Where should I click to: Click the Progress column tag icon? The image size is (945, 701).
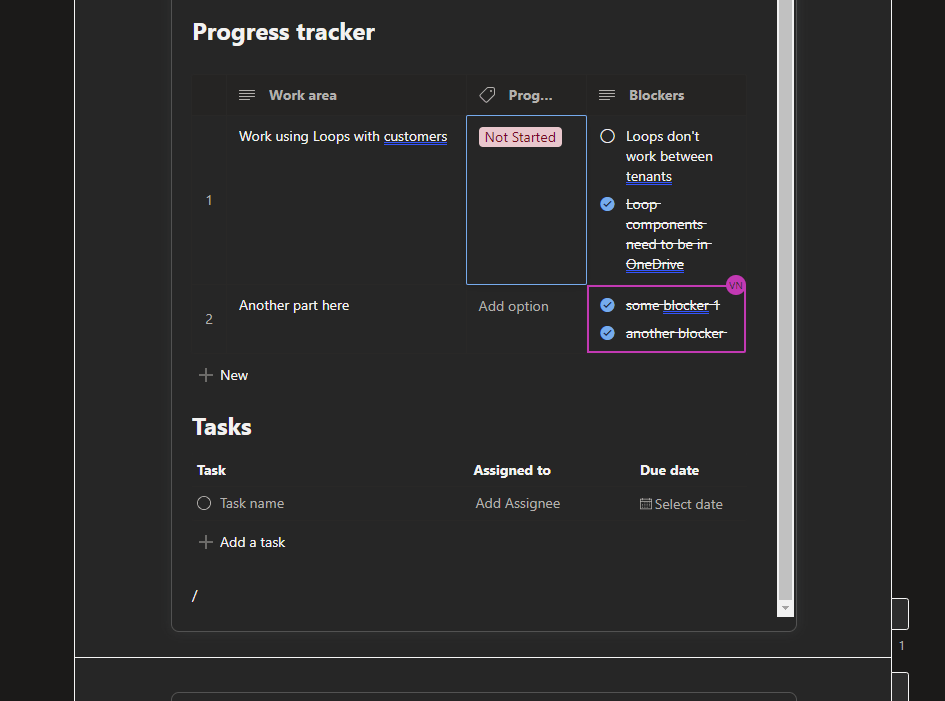coord(487,95)
